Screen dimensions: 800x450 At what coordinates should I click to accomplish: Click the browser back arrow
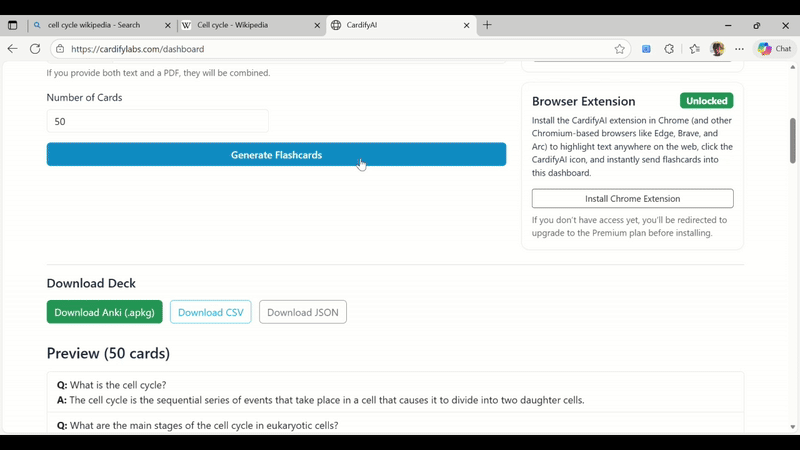(x=12, y=48)
